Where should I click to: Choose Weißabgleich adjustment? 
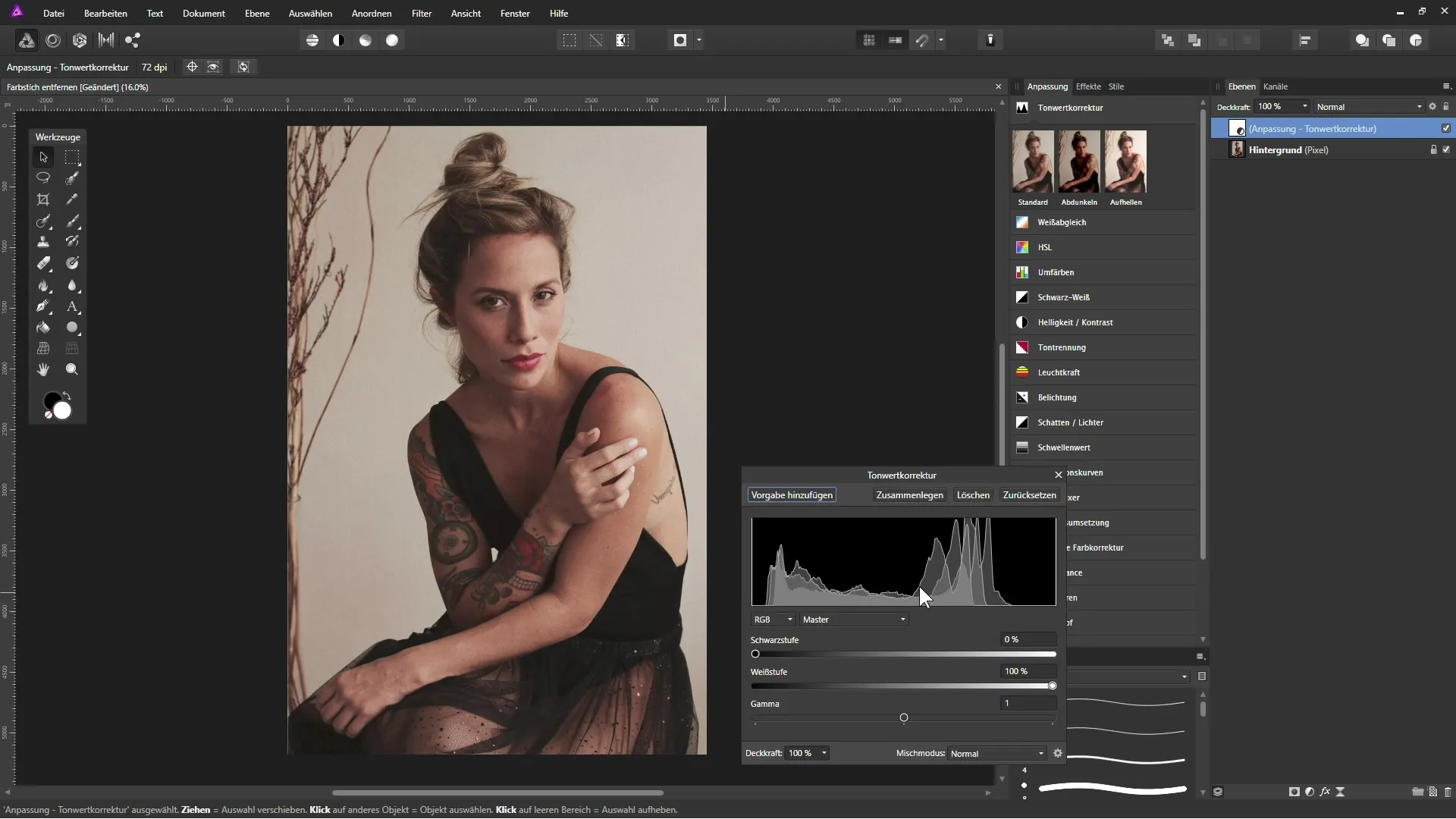pyautogui.click(x=1103, y=222)
